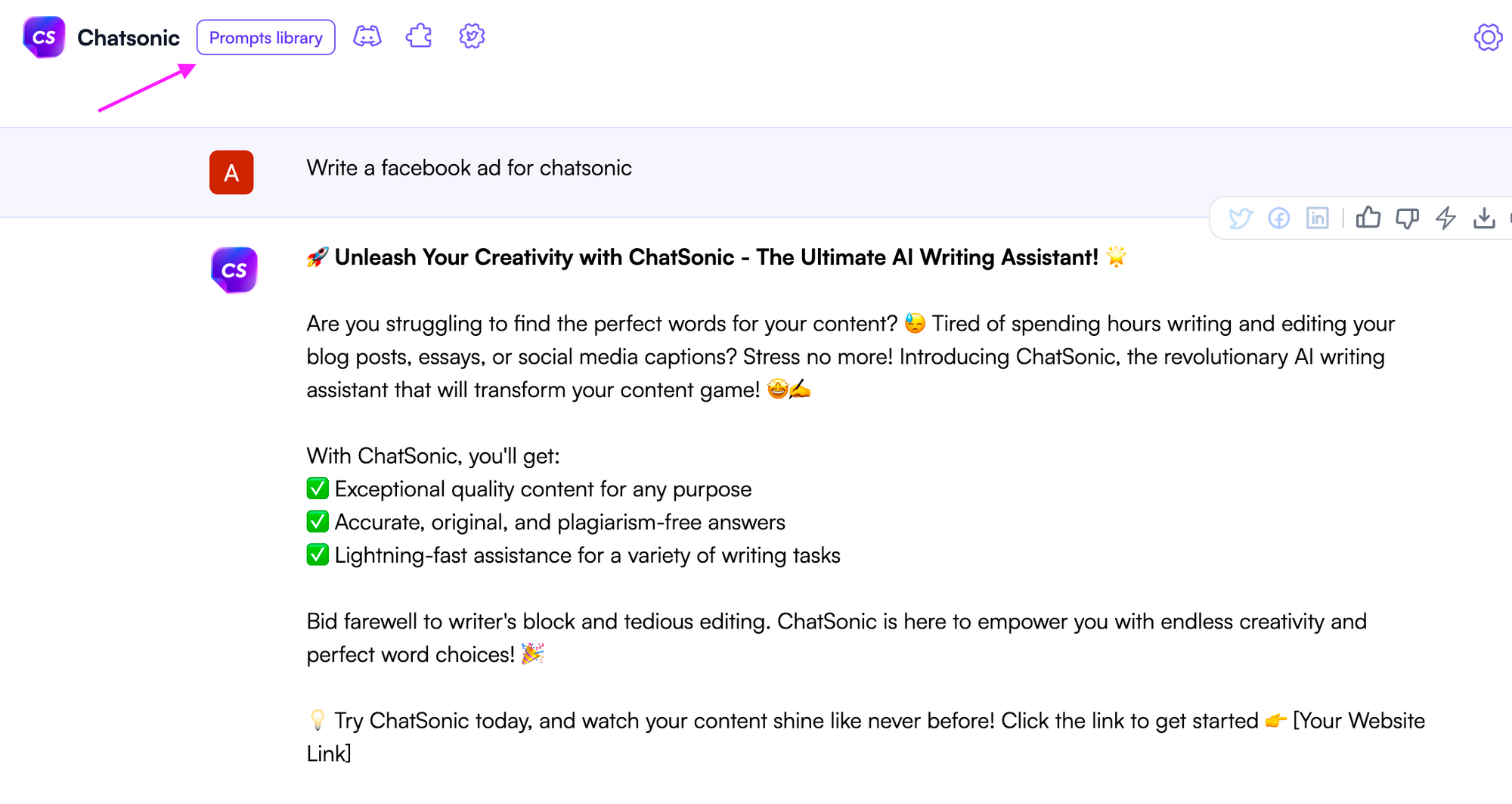The height and width of the screenshot is (804, 1512).
Task: Share the response on LinkedIn
Action: click(1317, 219)
